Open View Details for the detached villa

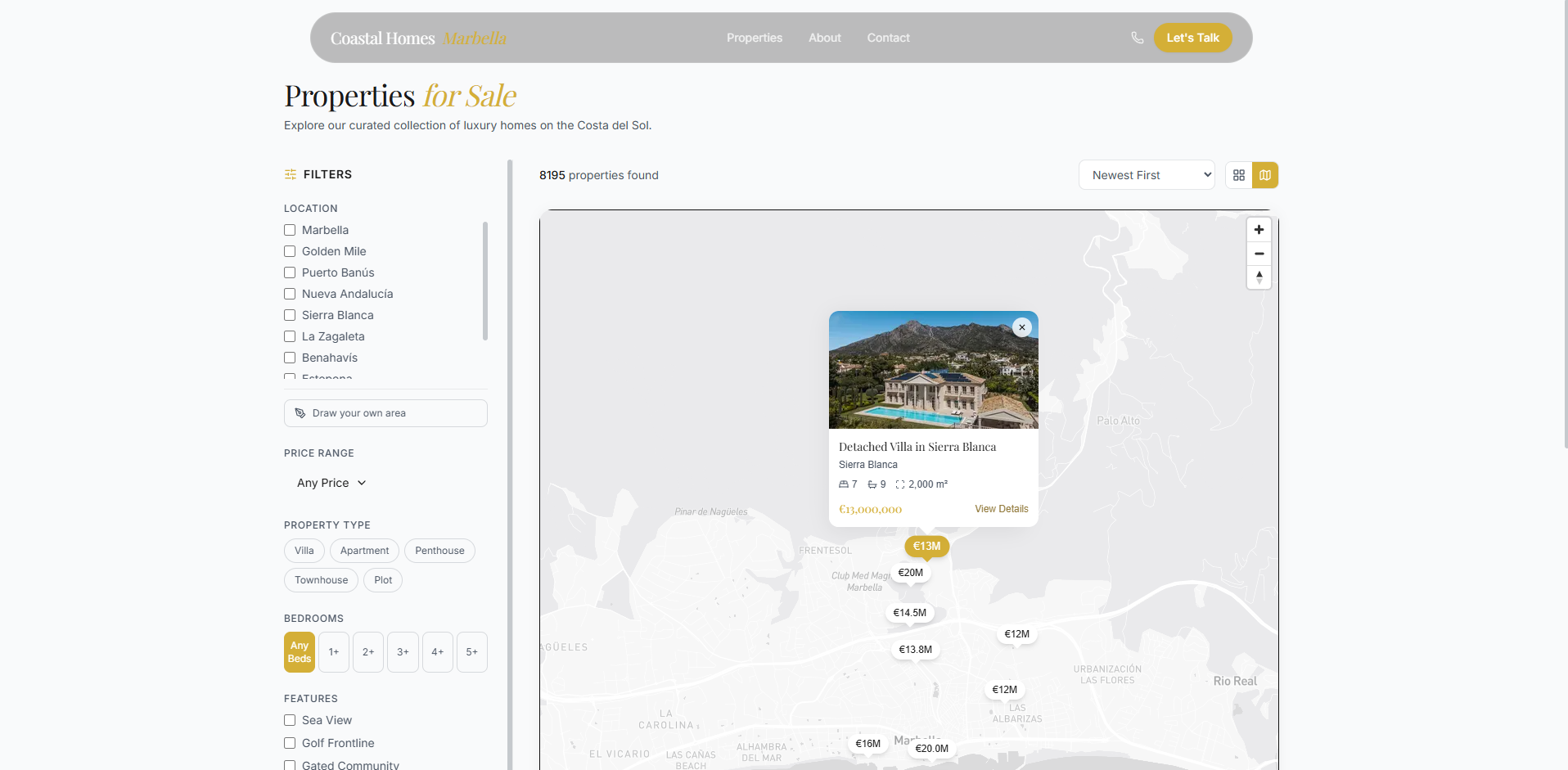click(1001, 508)
